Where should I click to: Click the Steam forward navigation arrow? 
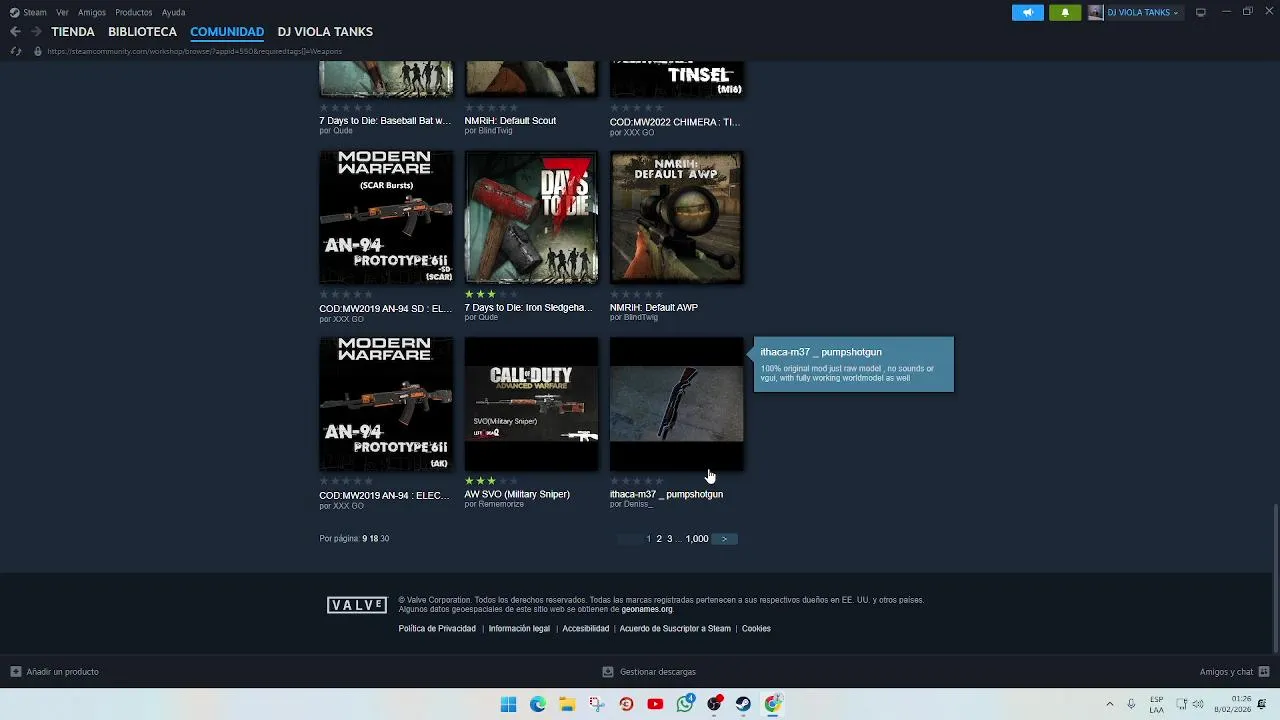36,32
